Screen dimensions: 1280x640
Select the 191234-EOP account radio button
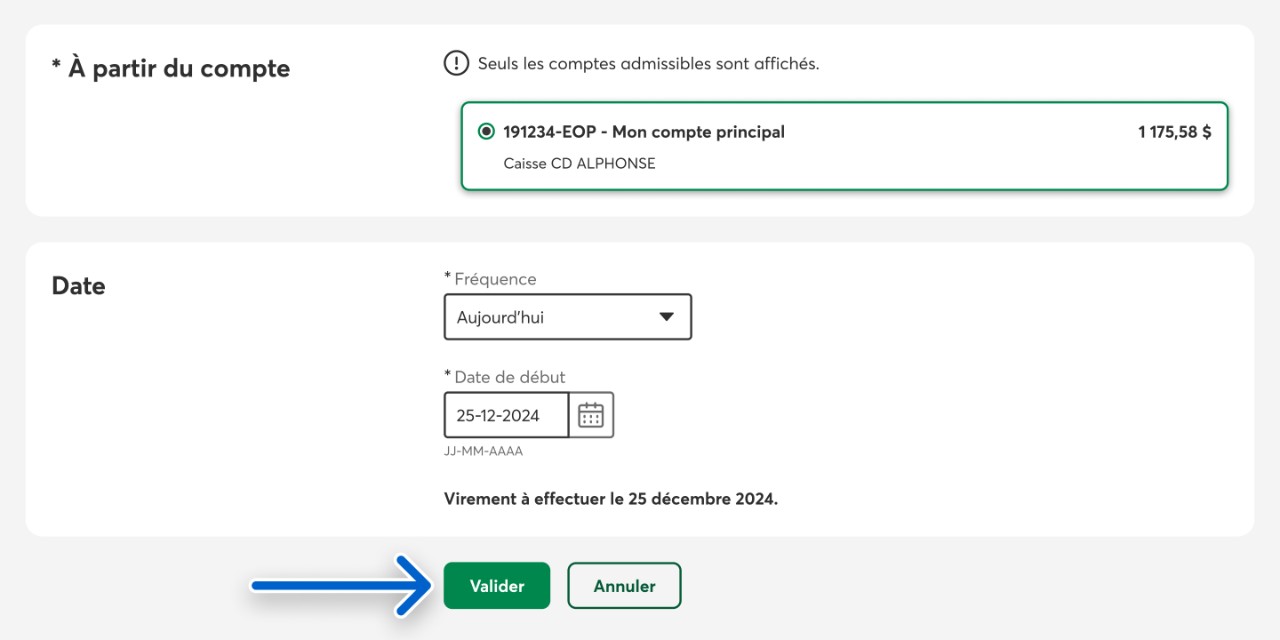click(486, 132)
